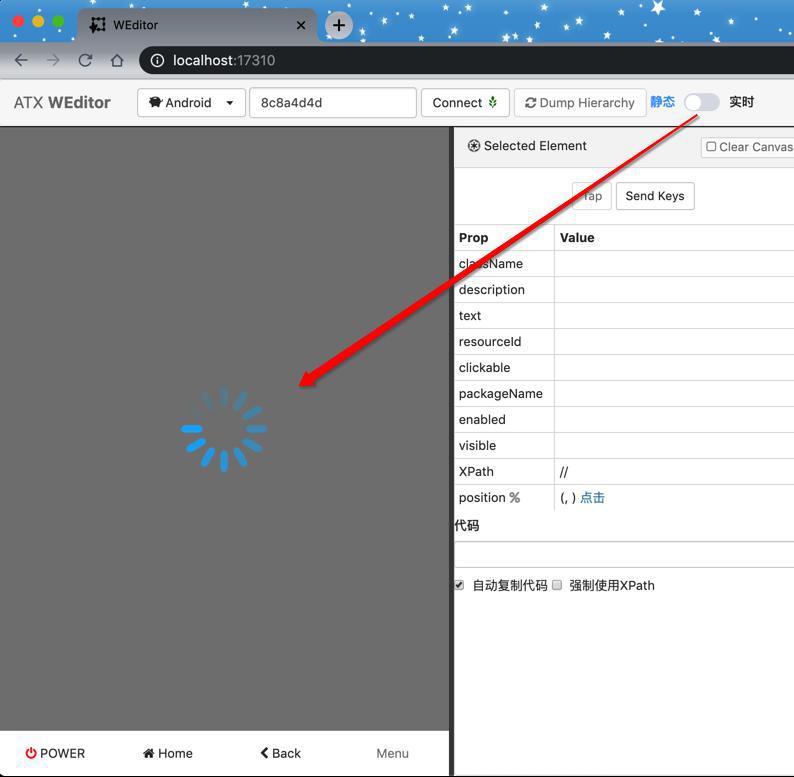The width and height of the screenshot is (794, 777).
Task: Click the browser forward arrow
Action: coord(53,60)
